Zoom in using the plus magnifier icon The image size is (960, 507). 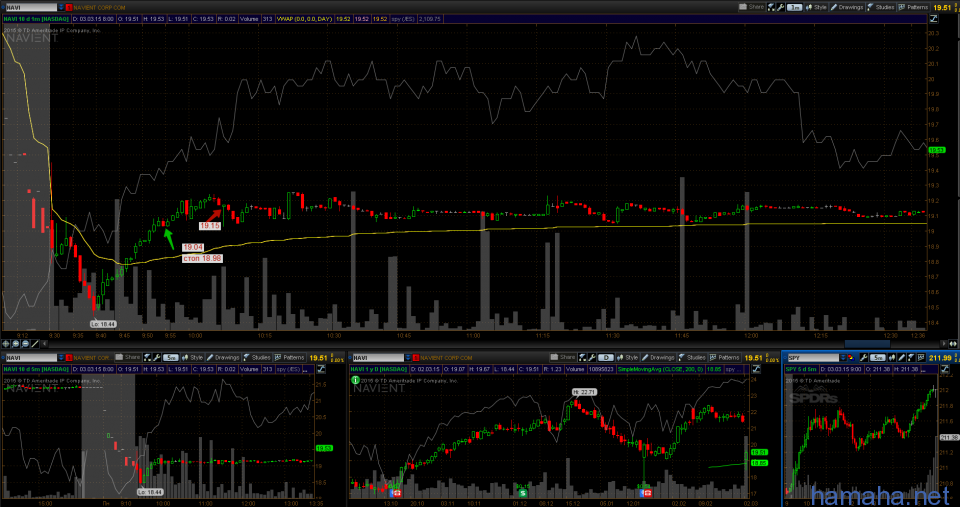coord(16,344)
